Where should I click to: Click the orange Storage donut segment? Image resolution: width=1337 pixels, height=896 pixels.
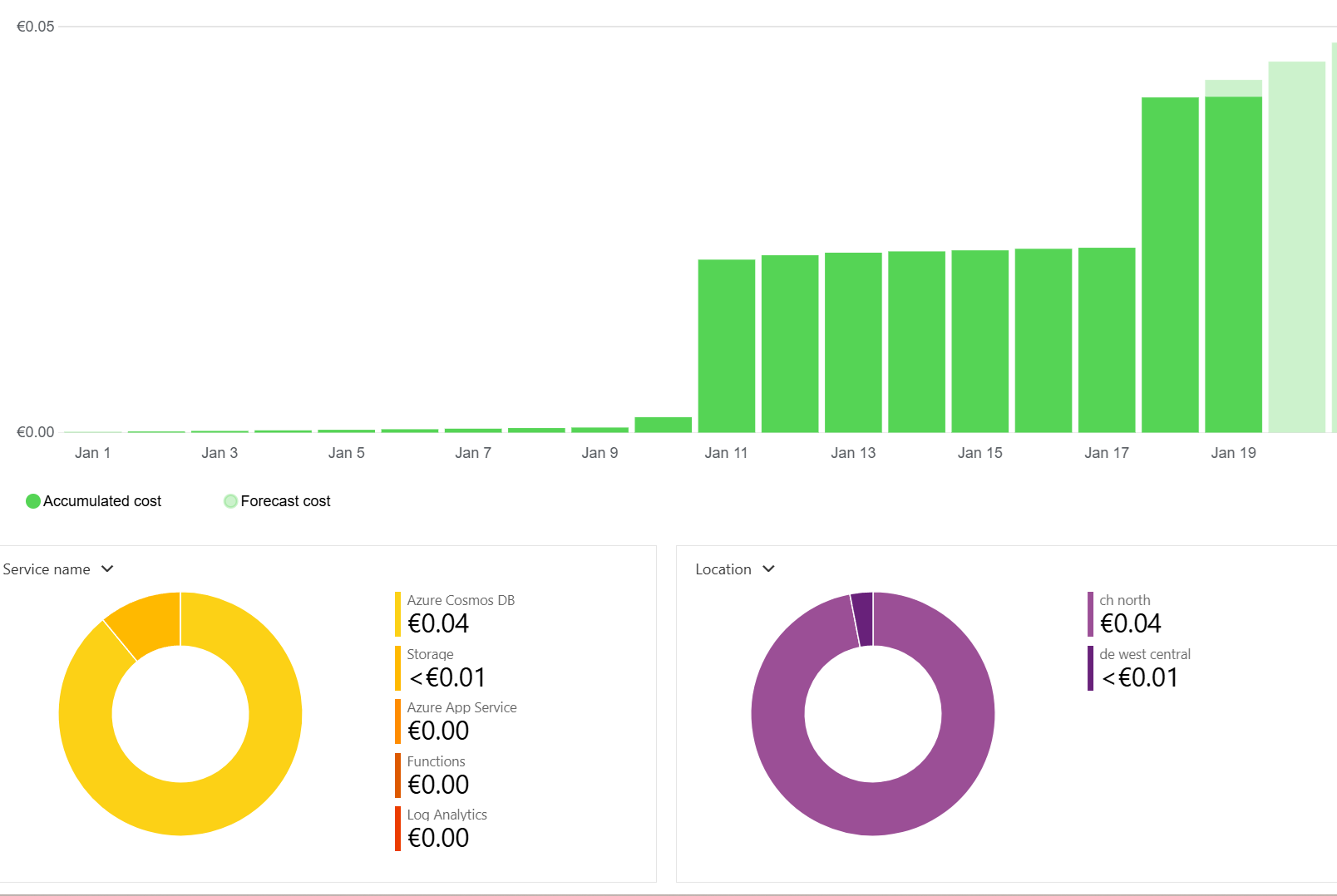coord(150,624)
